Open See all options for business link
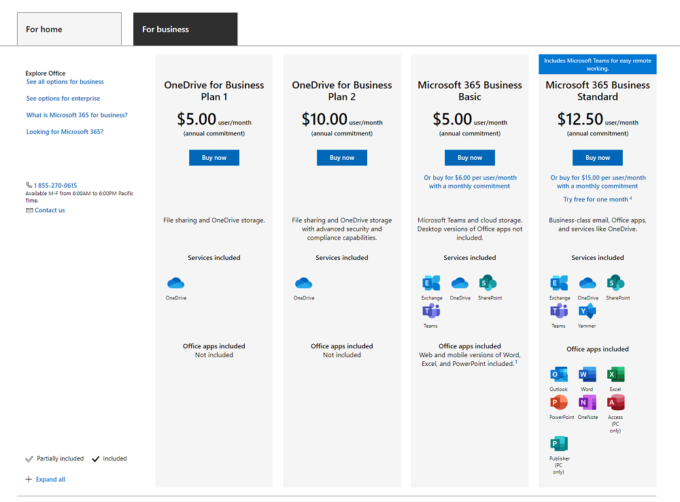This screenshot has height=502, width=680. pyautogui.click(x=65, y=81)
